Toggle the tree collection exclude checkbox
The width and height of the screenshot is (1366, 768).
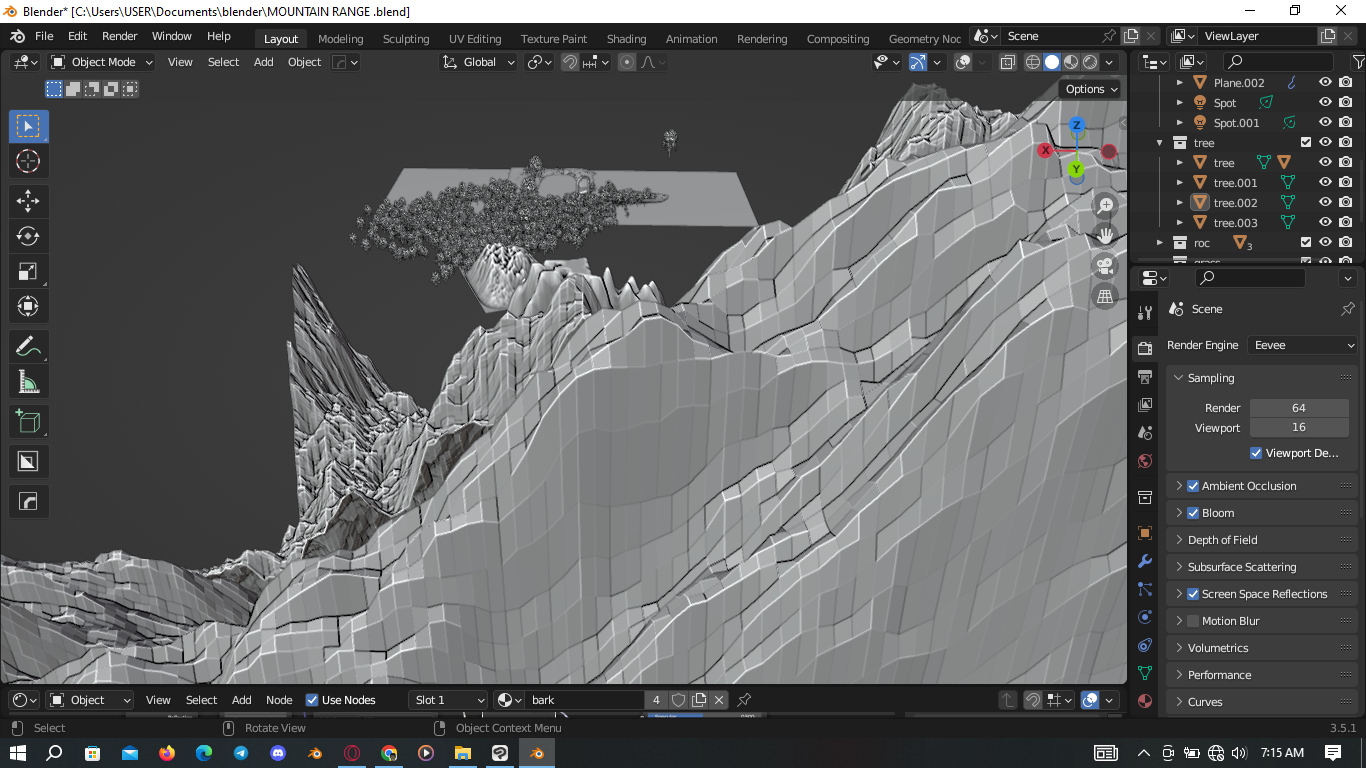tap(1306, 143)
